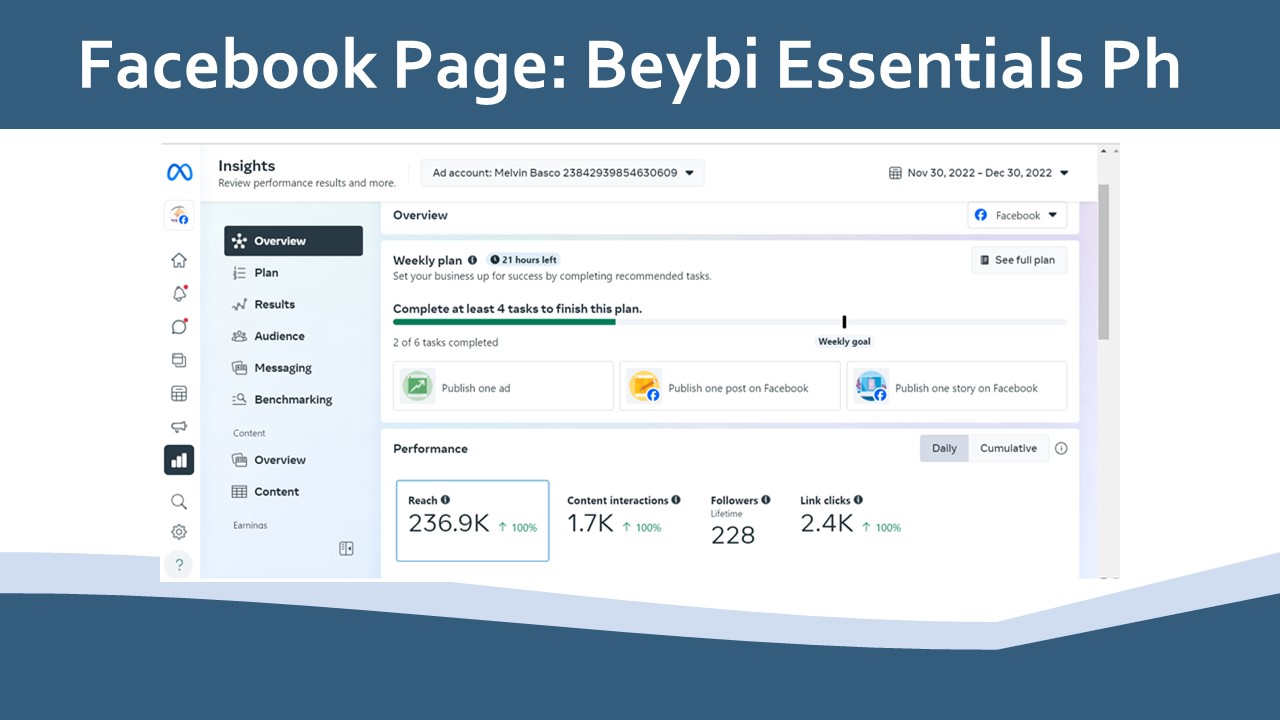Open the Nov 30 – Dec 30 date range picker
Screen dimensions: 1280x720
[x=979, y=173]
